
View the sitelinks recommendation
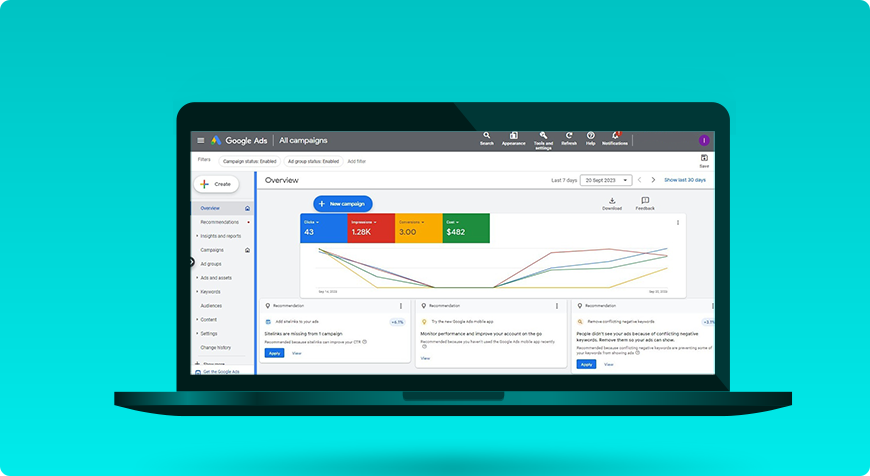[297, 353]
